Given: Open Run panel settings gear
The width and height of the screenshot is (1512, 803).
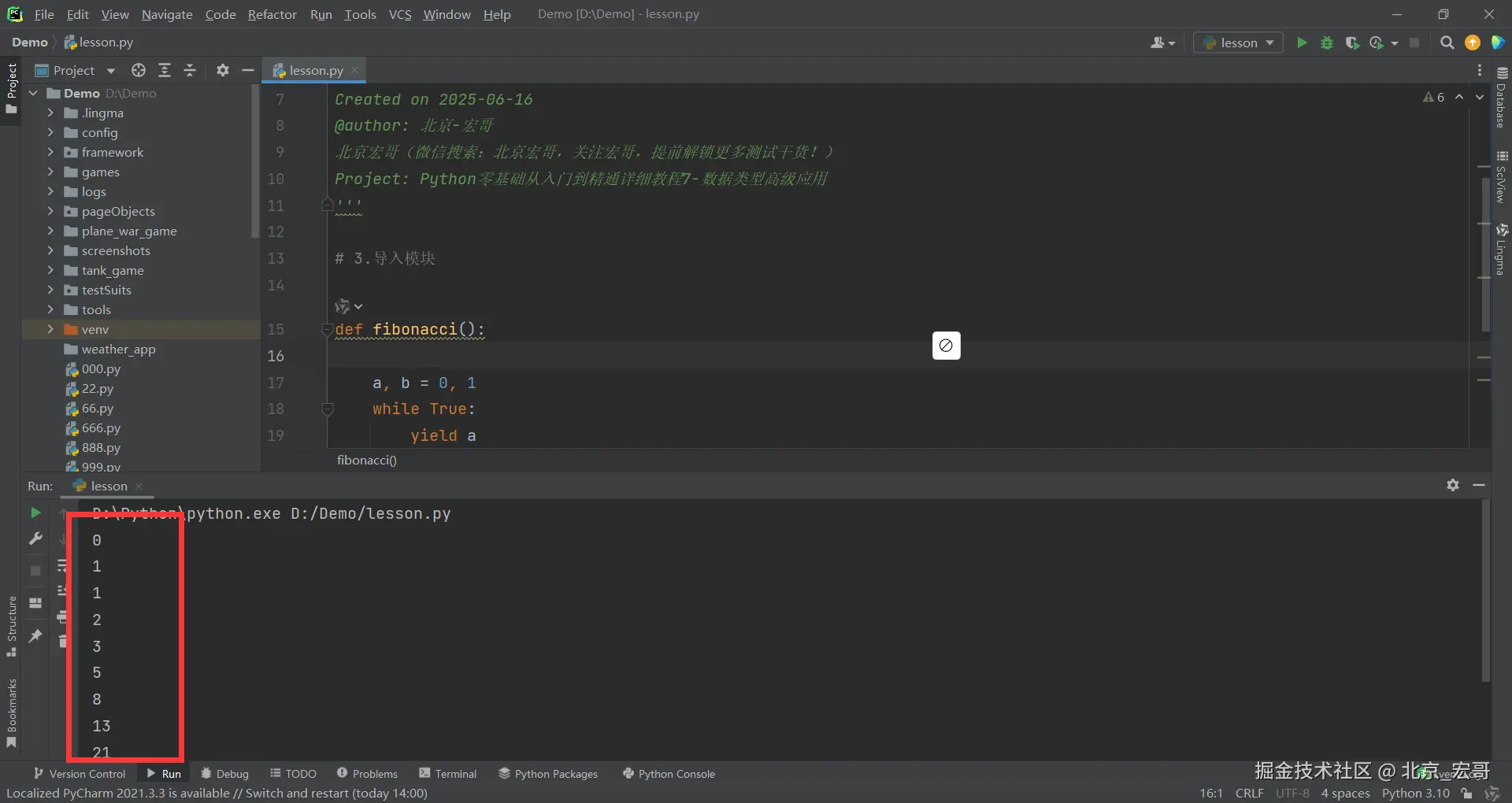Looking at the screenshot, I should pyautogui.click(x=1453, y=485).
